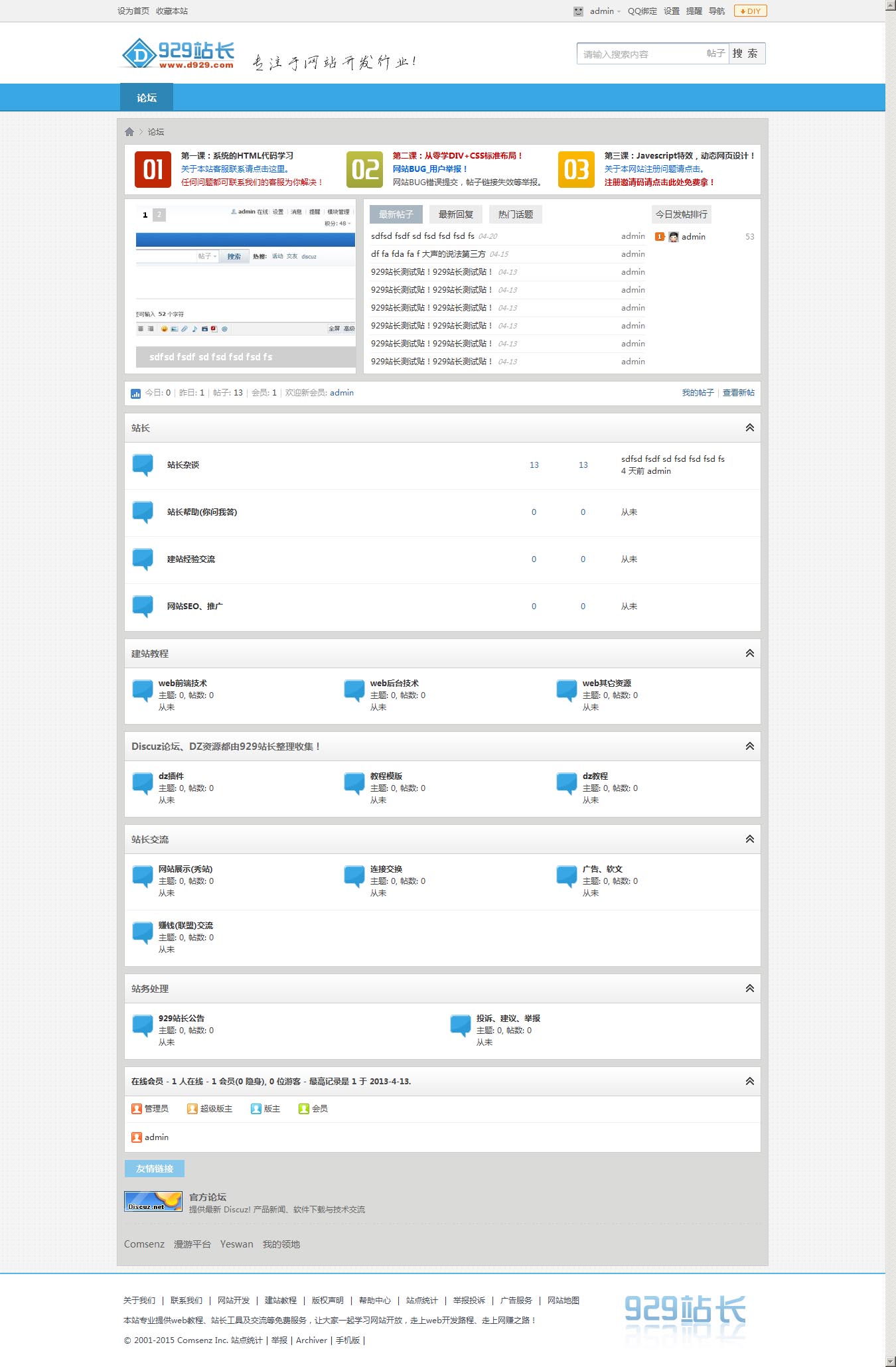Click the 赚钱(联盟)交流 forum bubble icon
Viewport: 896px width, 1367px height.
(143, 933)
